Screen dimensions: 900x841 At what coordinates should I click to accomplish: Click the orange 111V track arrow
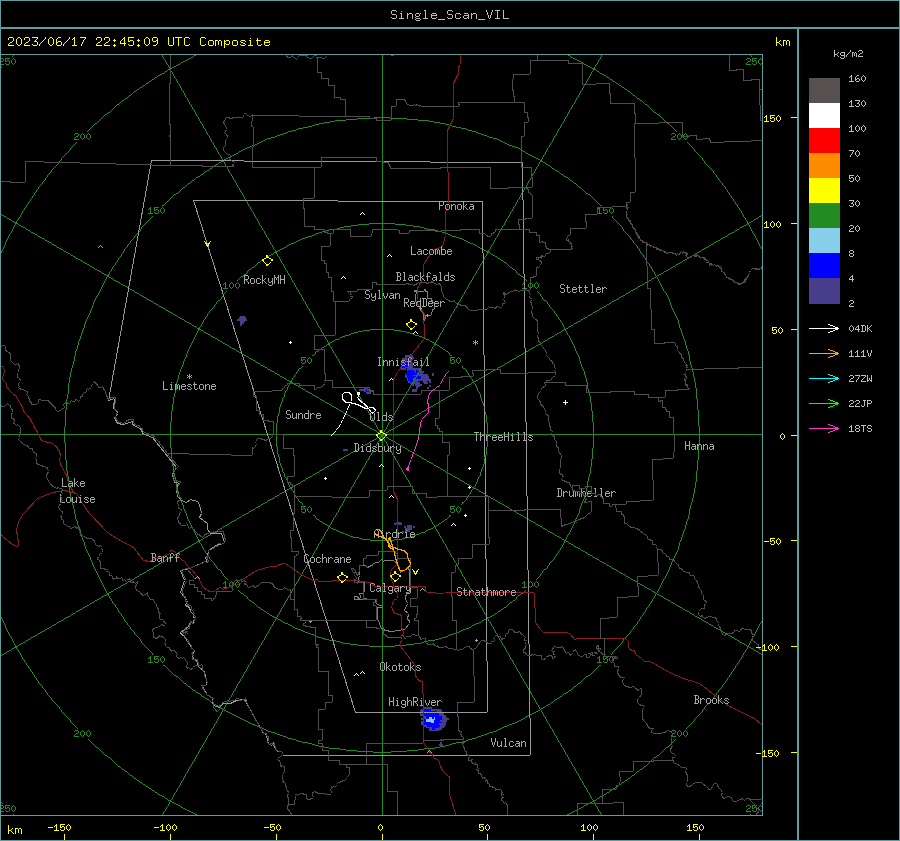(x=824, y=354)
